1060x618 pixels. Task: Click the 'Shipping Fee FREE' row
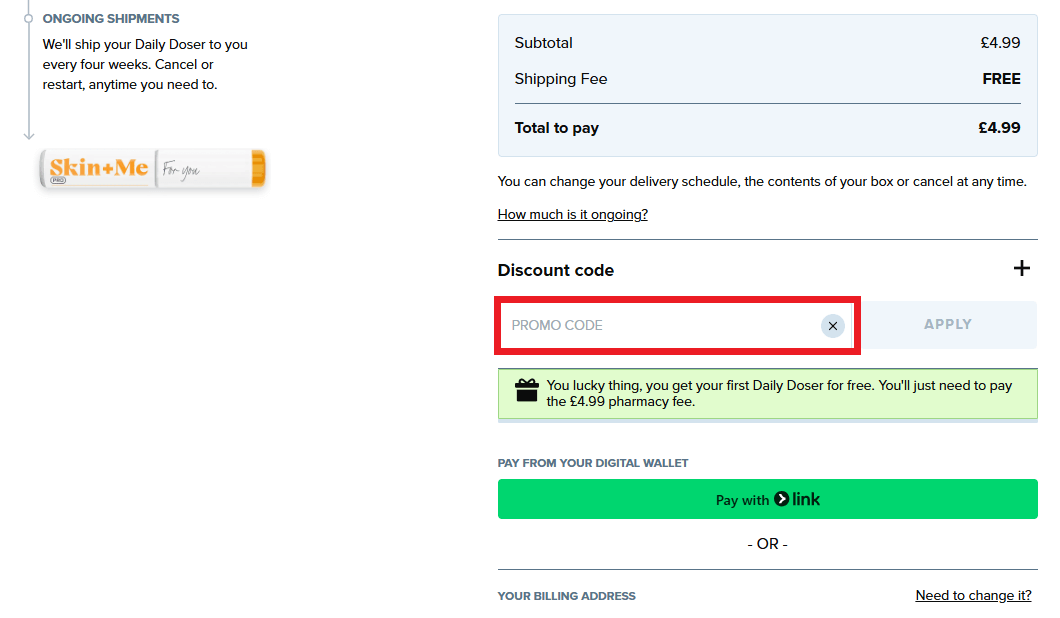767,78
